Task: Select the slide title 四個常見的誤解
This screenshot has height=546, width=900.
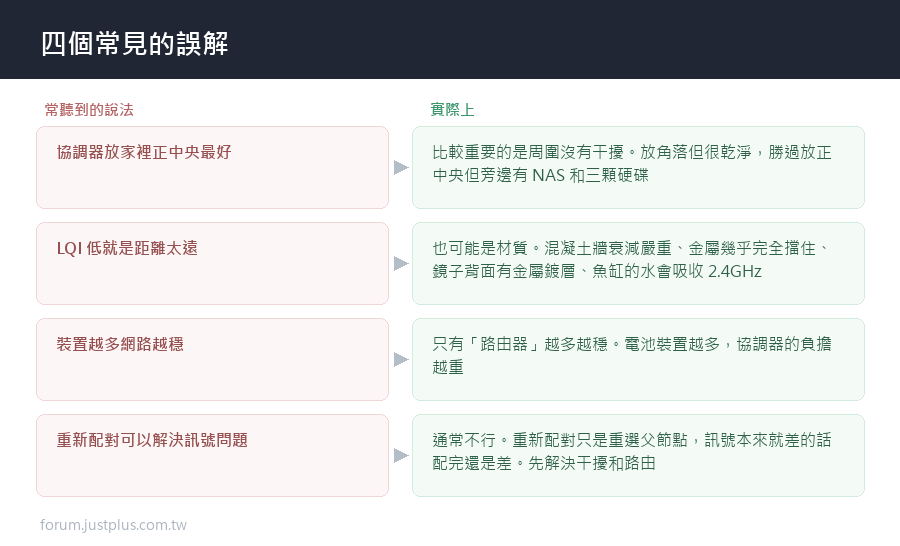Action: pos(135,44)
